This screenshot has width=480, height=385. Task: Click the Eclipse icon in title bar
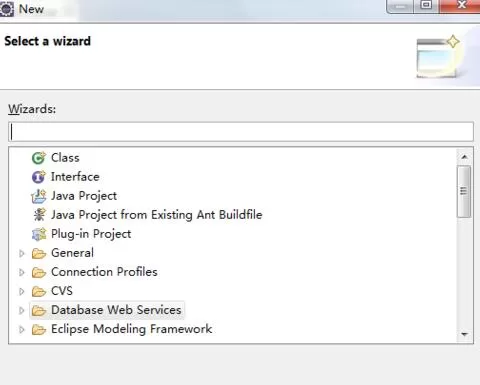point(7,9)
